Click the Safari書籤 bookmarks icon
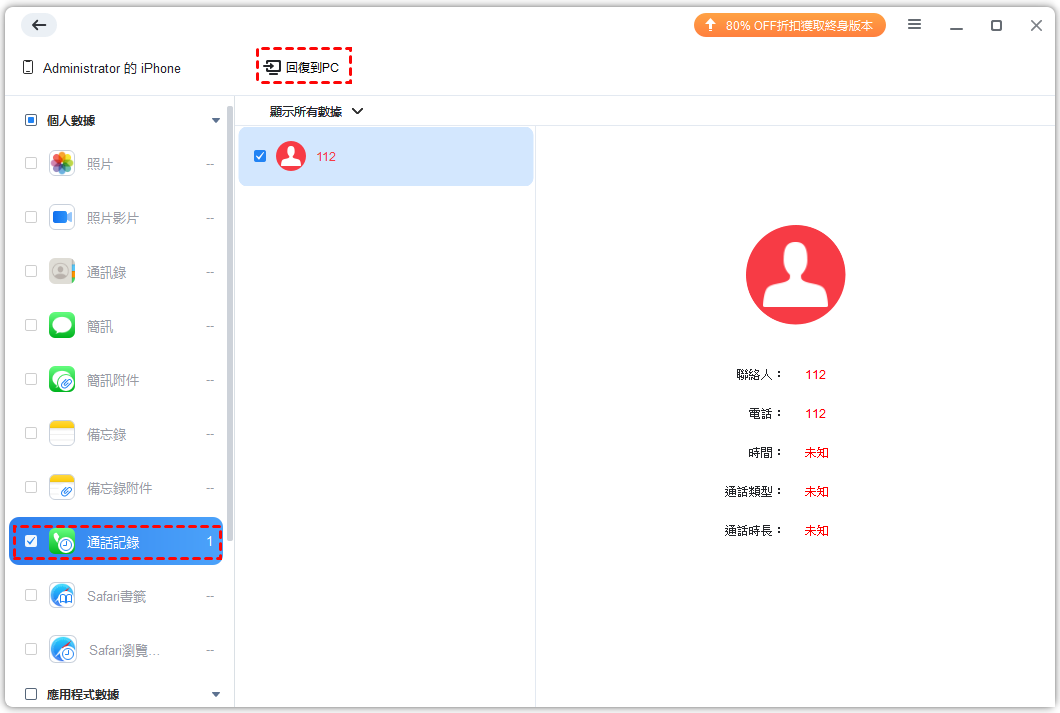The height and width of the screenshot is (713, 1060). click(62, 596)
